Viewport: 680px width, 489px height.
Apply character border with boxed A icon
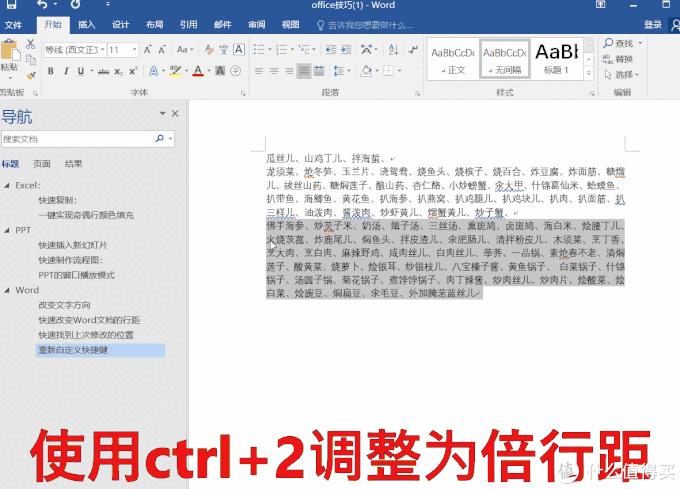point(239,50)
